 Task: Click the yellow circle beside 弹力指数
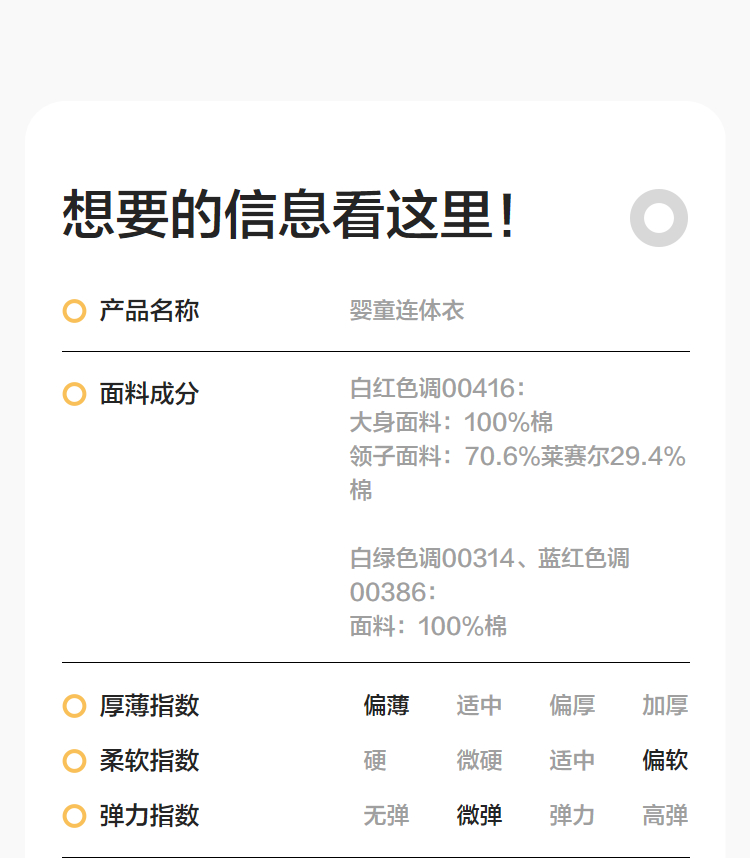[74, 816]
